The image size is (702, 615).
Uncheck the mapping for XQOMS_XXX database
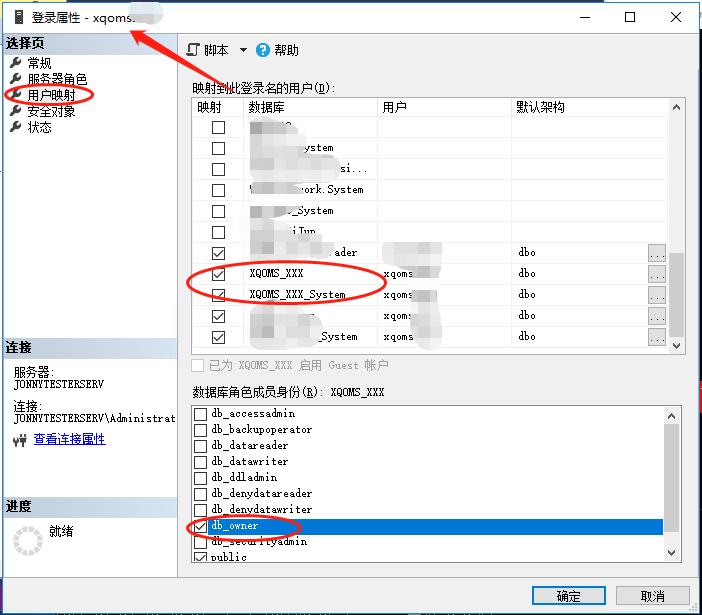click(x=218, y=273)
